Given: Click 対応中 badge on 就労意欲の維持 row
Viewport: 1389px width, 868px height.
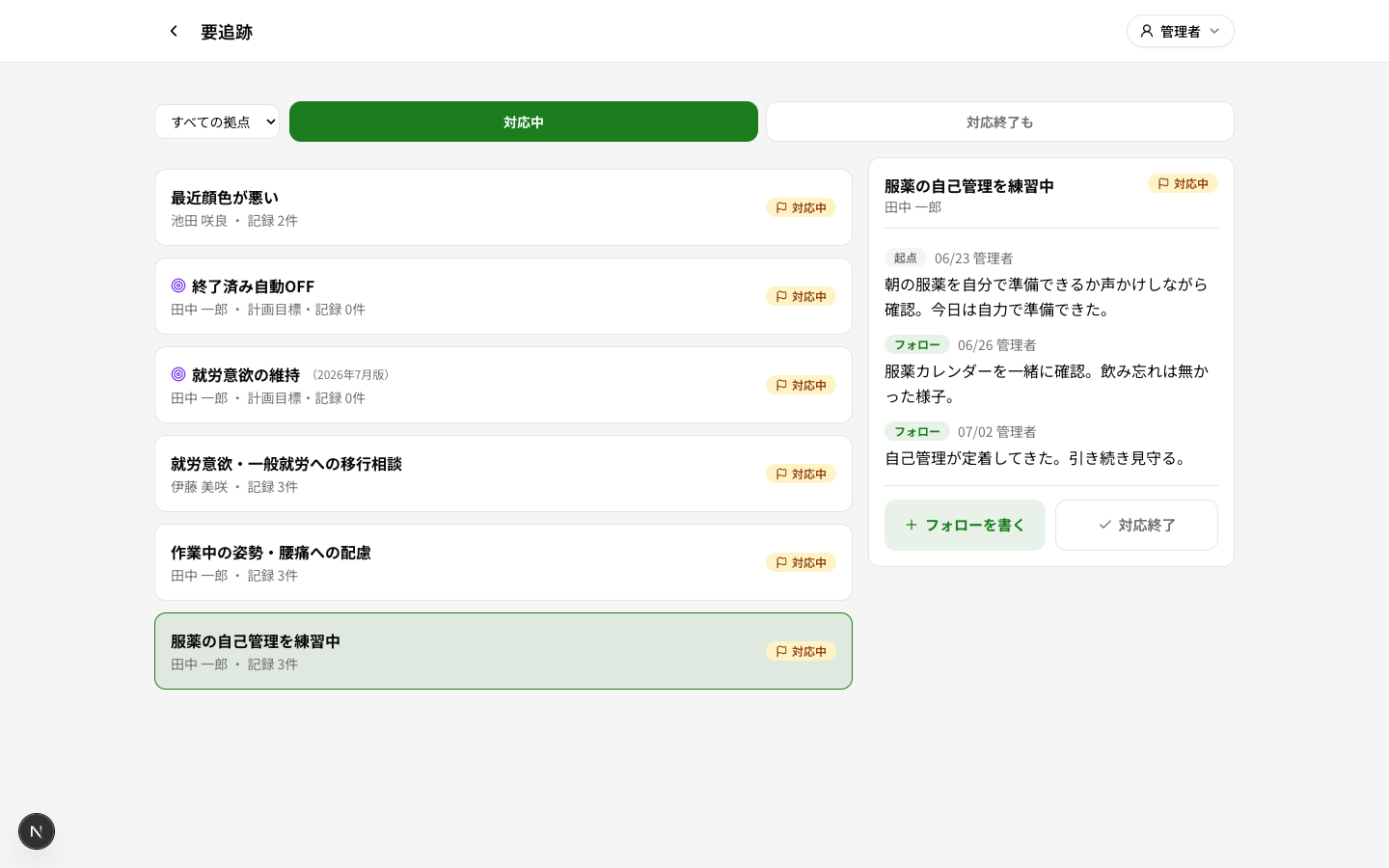Looking at the screenshot, I should coord(801,385).
